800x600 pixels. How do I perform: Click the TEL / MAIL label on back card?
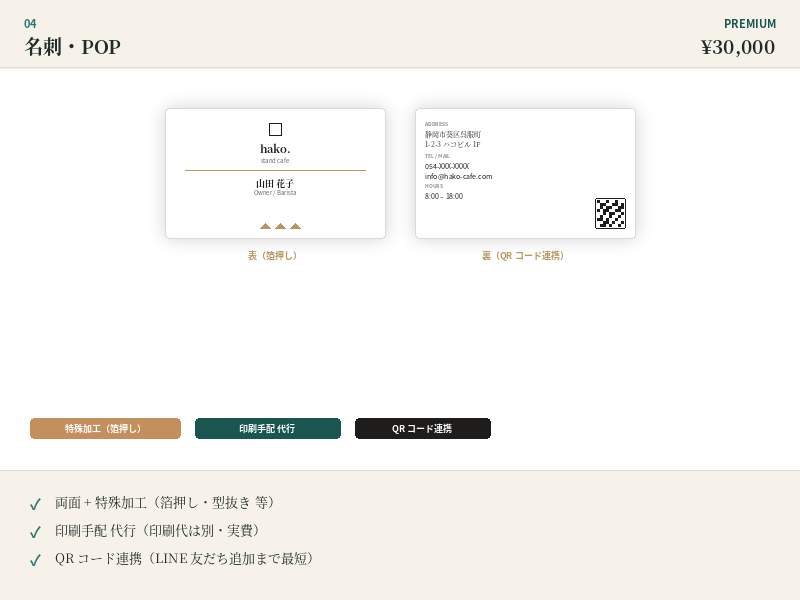437,156
